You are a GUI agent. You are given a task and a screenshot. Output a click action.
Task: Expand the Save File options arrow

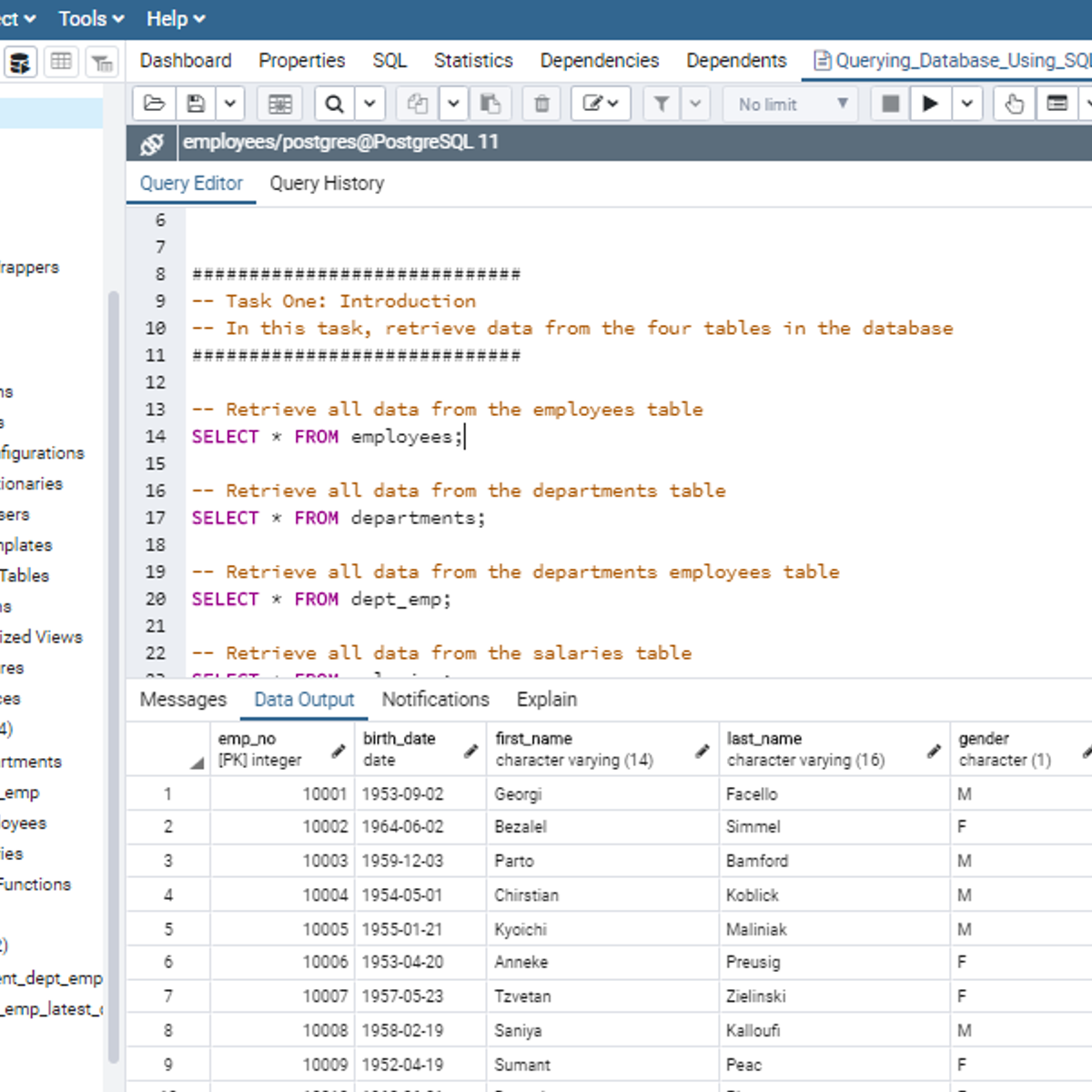pos(230,104)
